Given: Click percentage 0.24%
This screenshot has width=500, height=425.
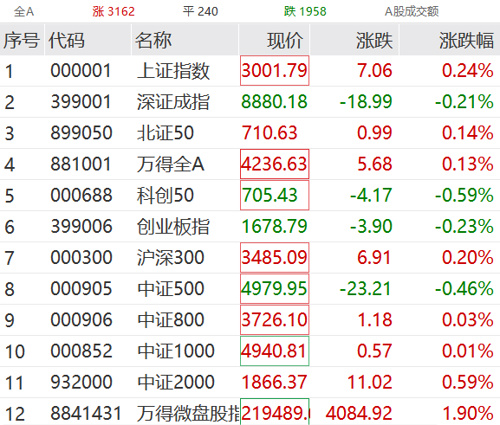Looking at the screenshot, I should point(468,71).
